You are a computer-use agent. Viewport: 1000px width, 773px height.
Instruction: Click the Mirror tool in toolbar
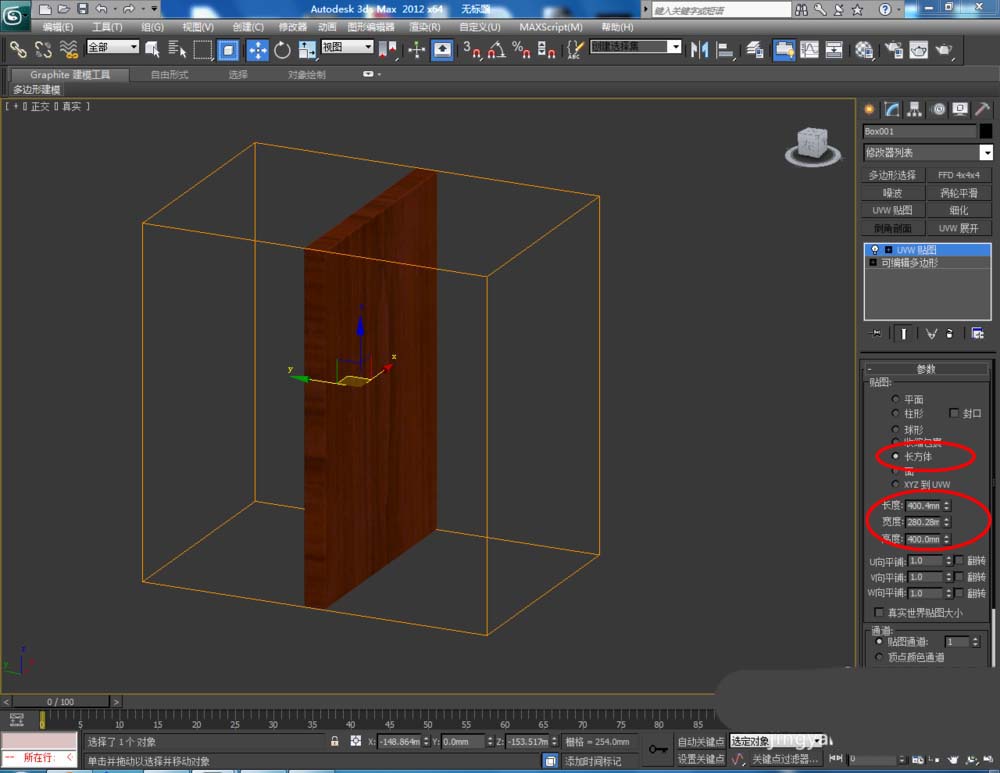[700, 49]
